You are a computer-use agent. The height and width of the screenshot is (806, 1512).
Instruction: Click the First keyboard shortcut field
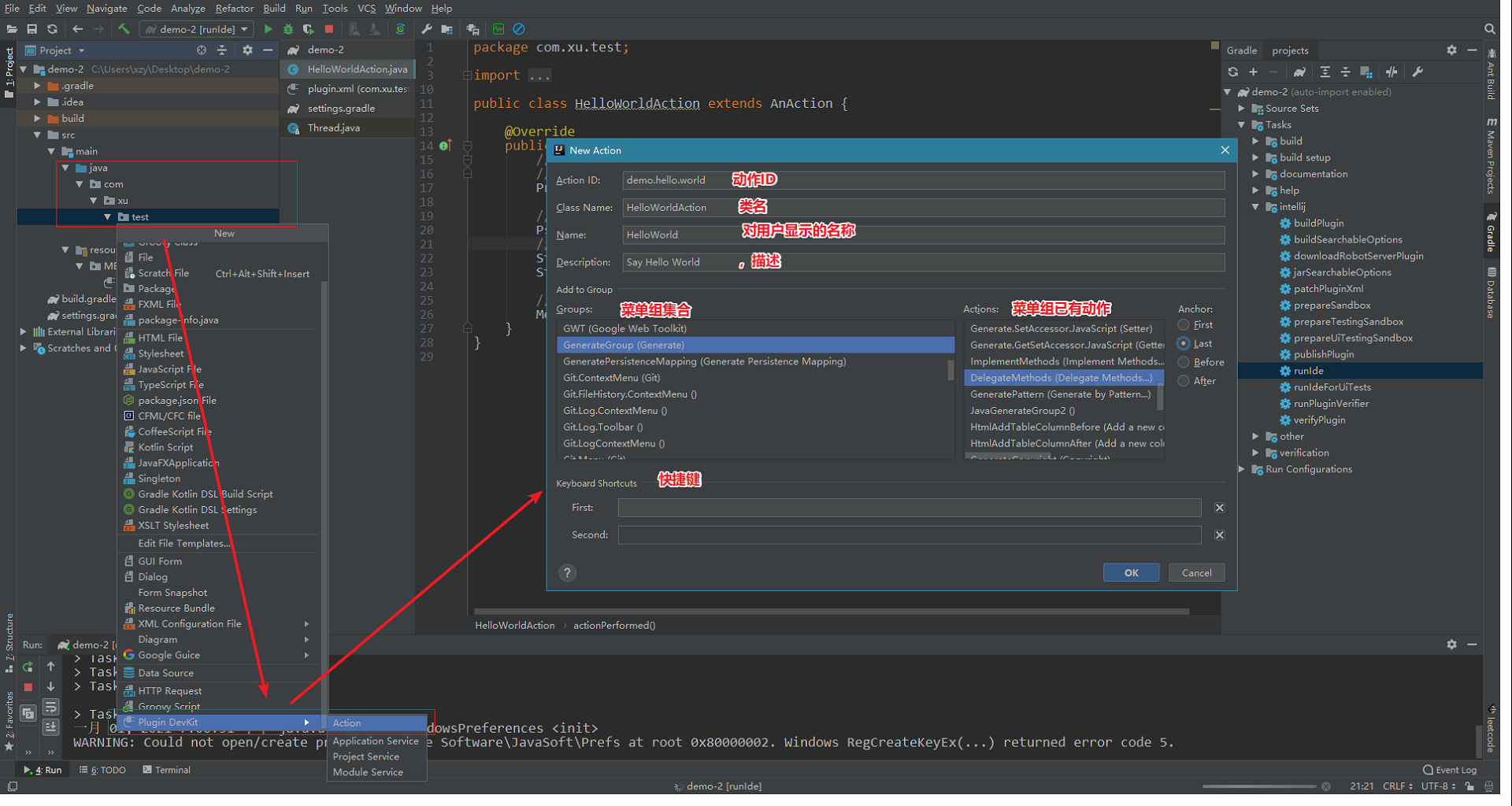[x=910, y=508]
